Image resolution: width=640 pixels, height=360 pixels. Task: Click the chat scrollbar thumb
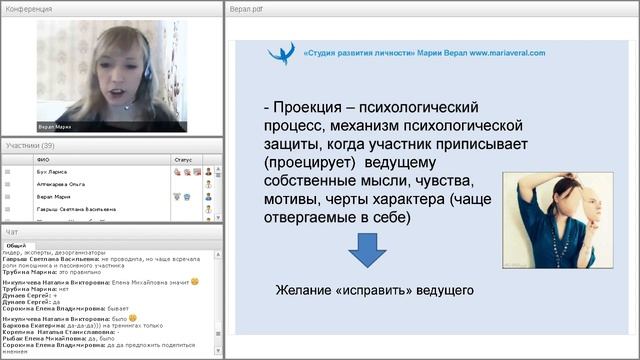[x=218, y=334]
